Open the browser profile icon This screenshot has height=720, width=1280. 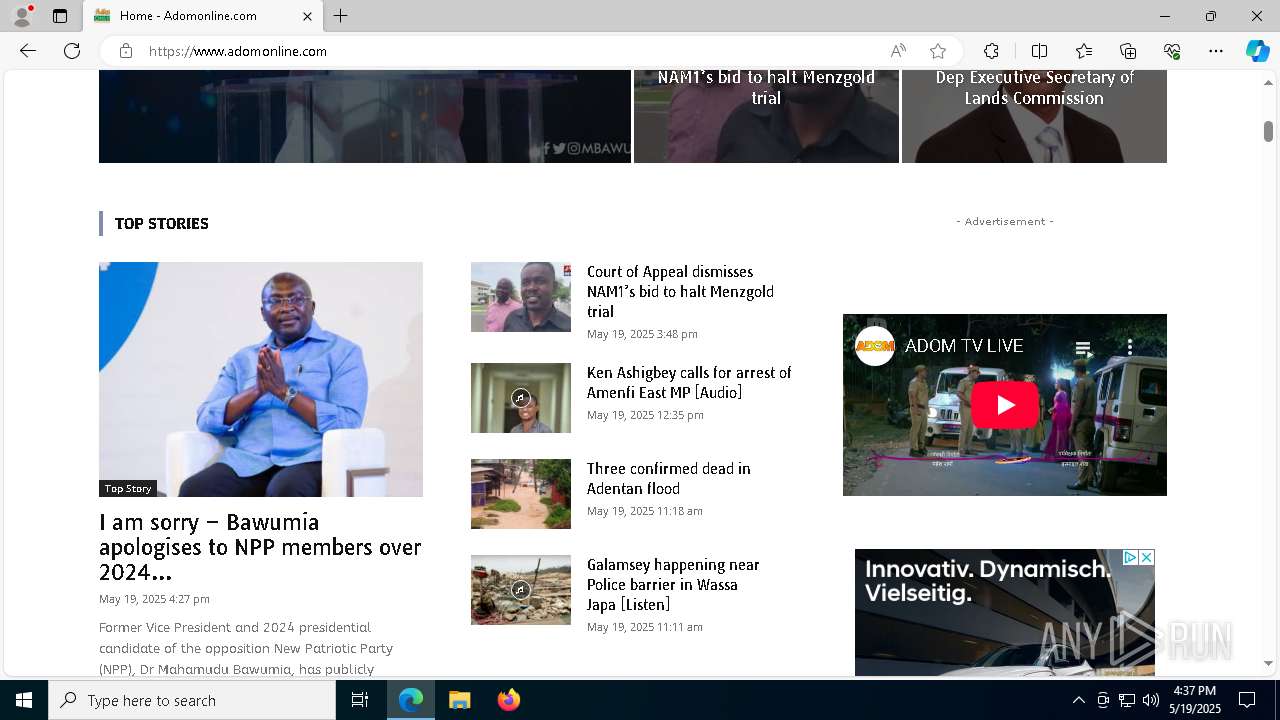pyautogui.click(x=22, y=16)
